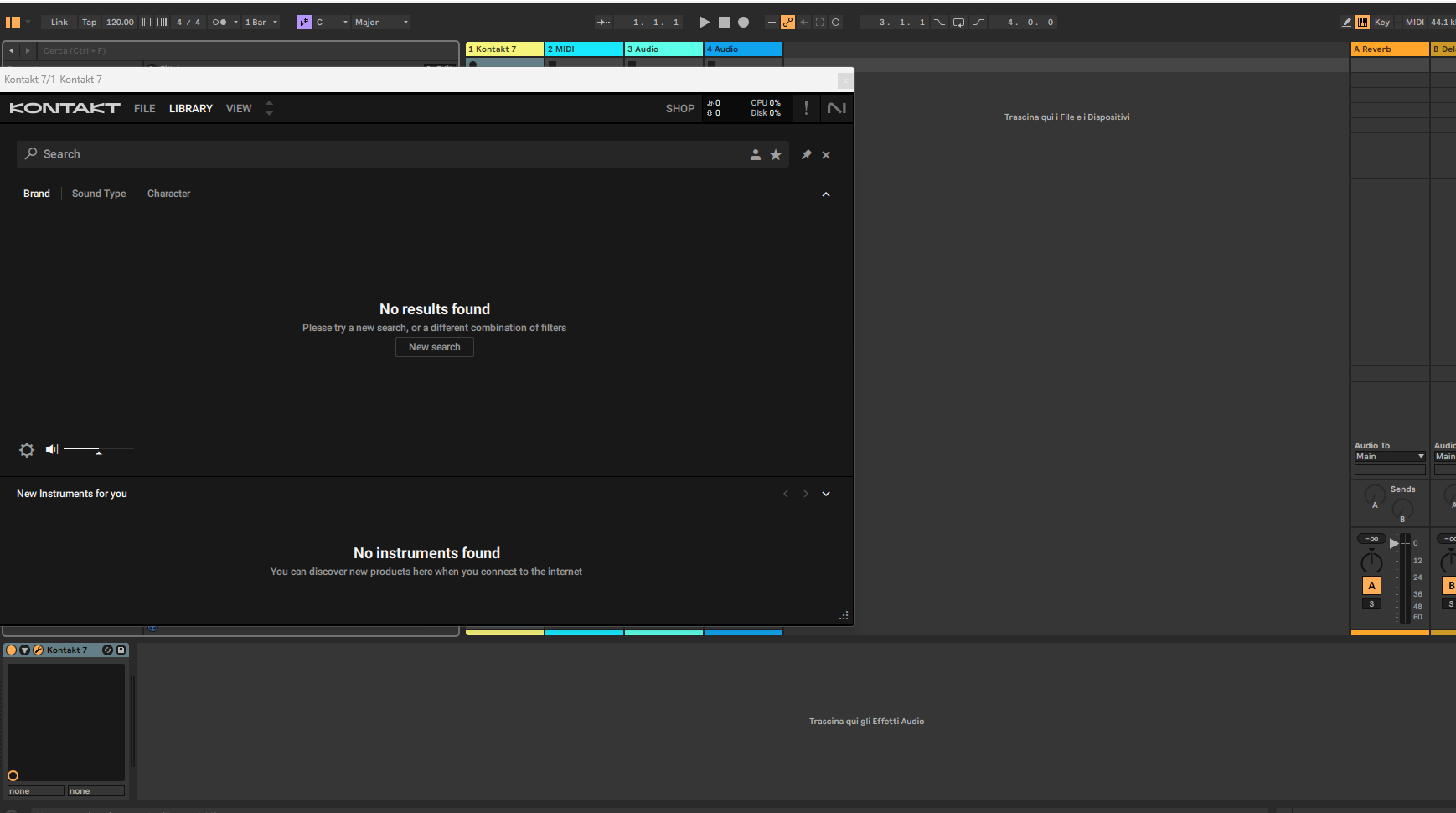The height and width of the screenshot is (813, 1456).
Task: Open the Kontakt VIEW menu
Action: (x=239, y=108)
